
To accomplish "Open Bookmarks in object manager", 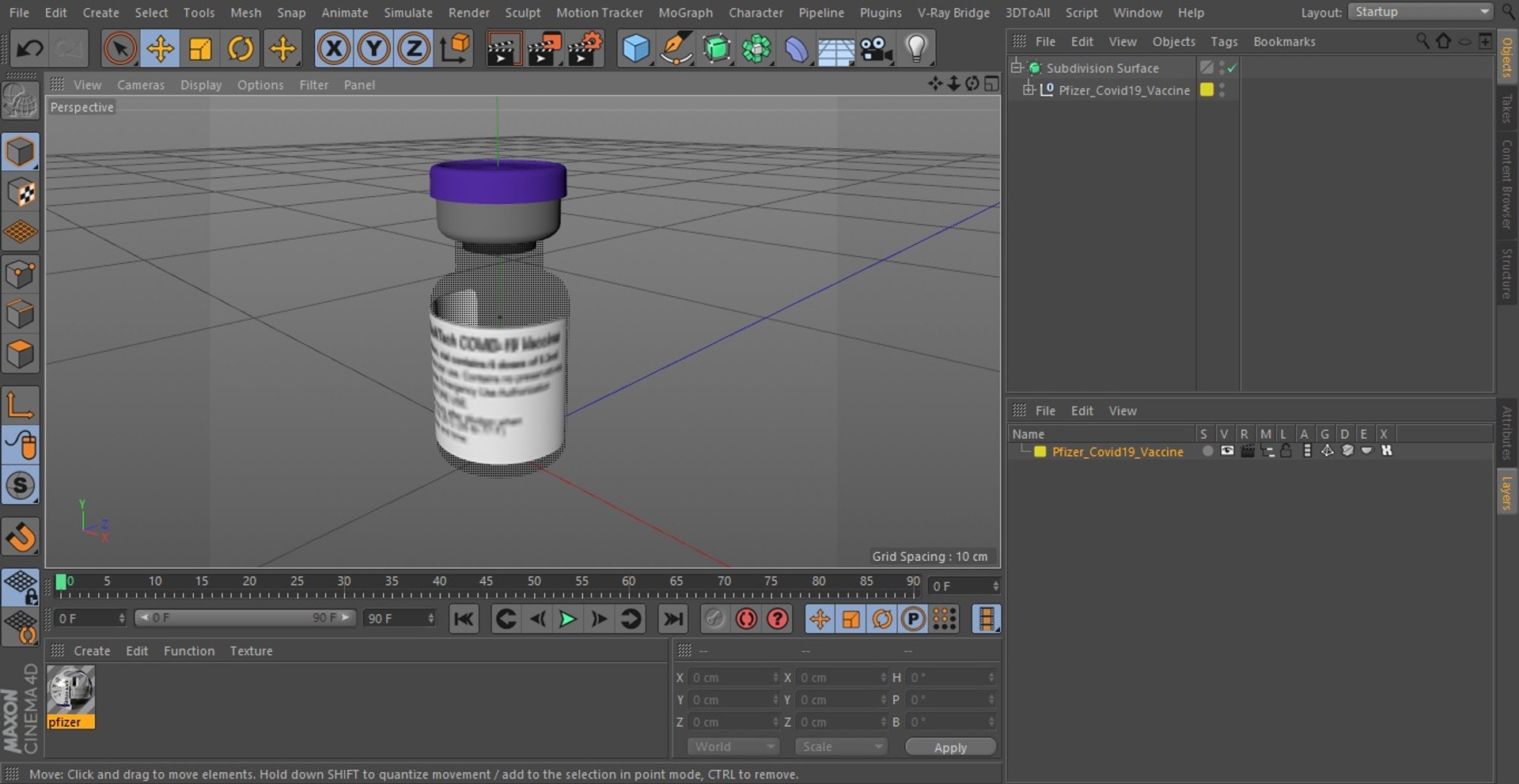I will point(1284,42).
